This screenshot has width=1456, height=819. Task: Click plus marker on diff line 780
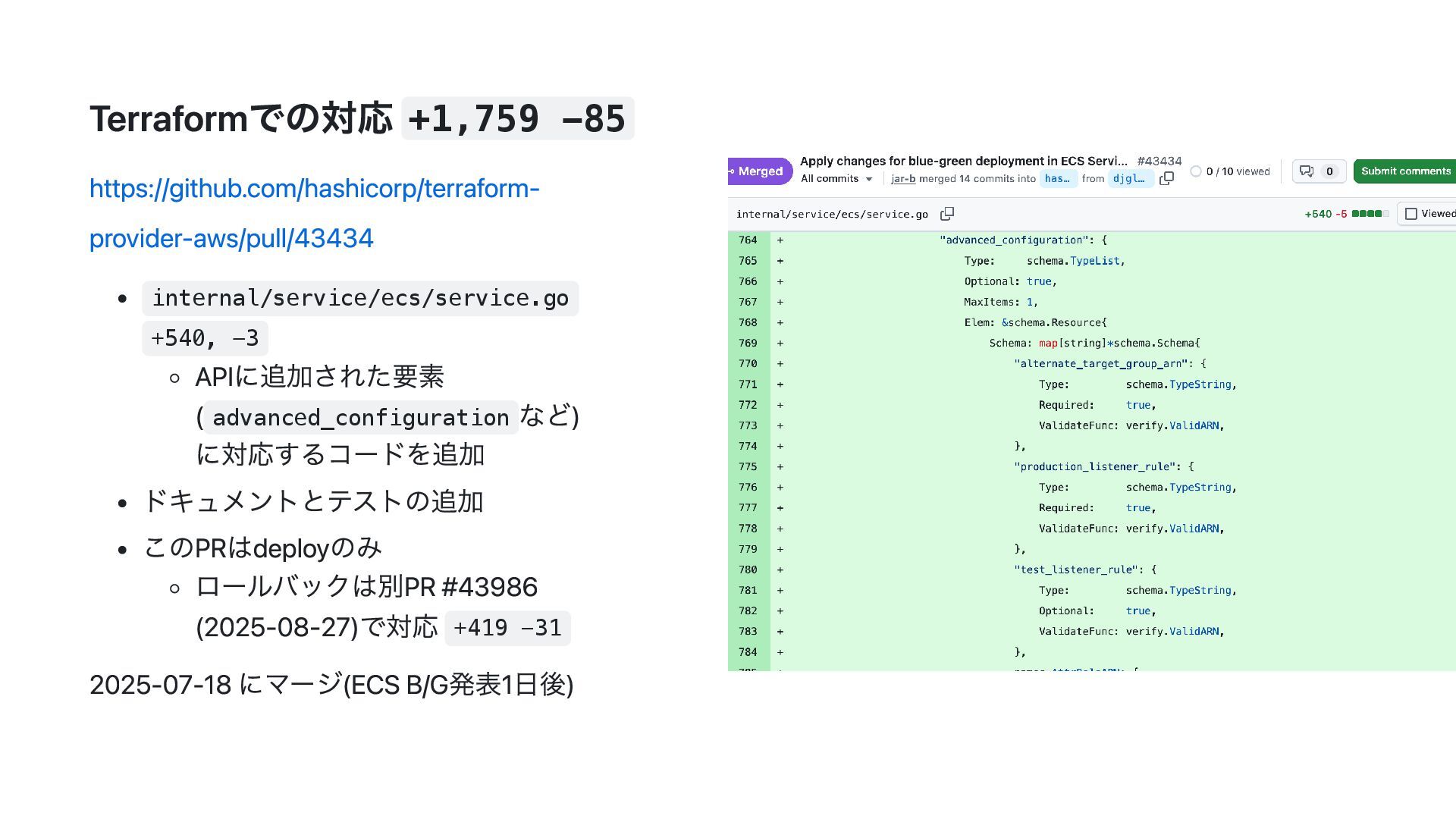780,570
